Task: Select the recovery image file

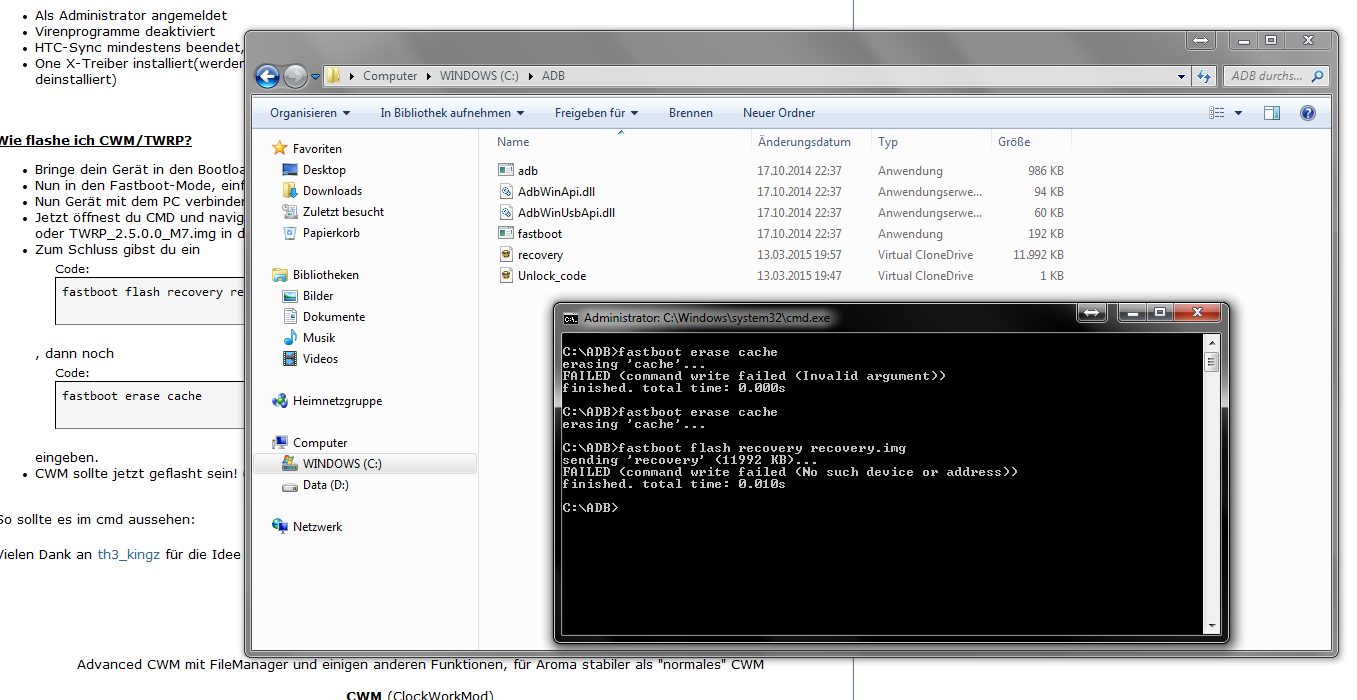Action: (540, 255)
